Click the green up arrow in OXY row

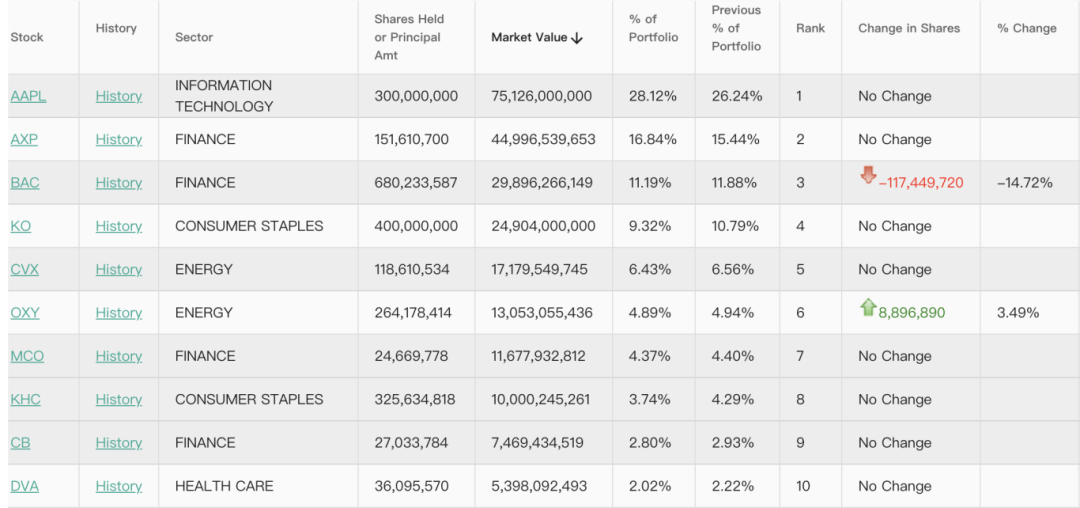point(867,307)
